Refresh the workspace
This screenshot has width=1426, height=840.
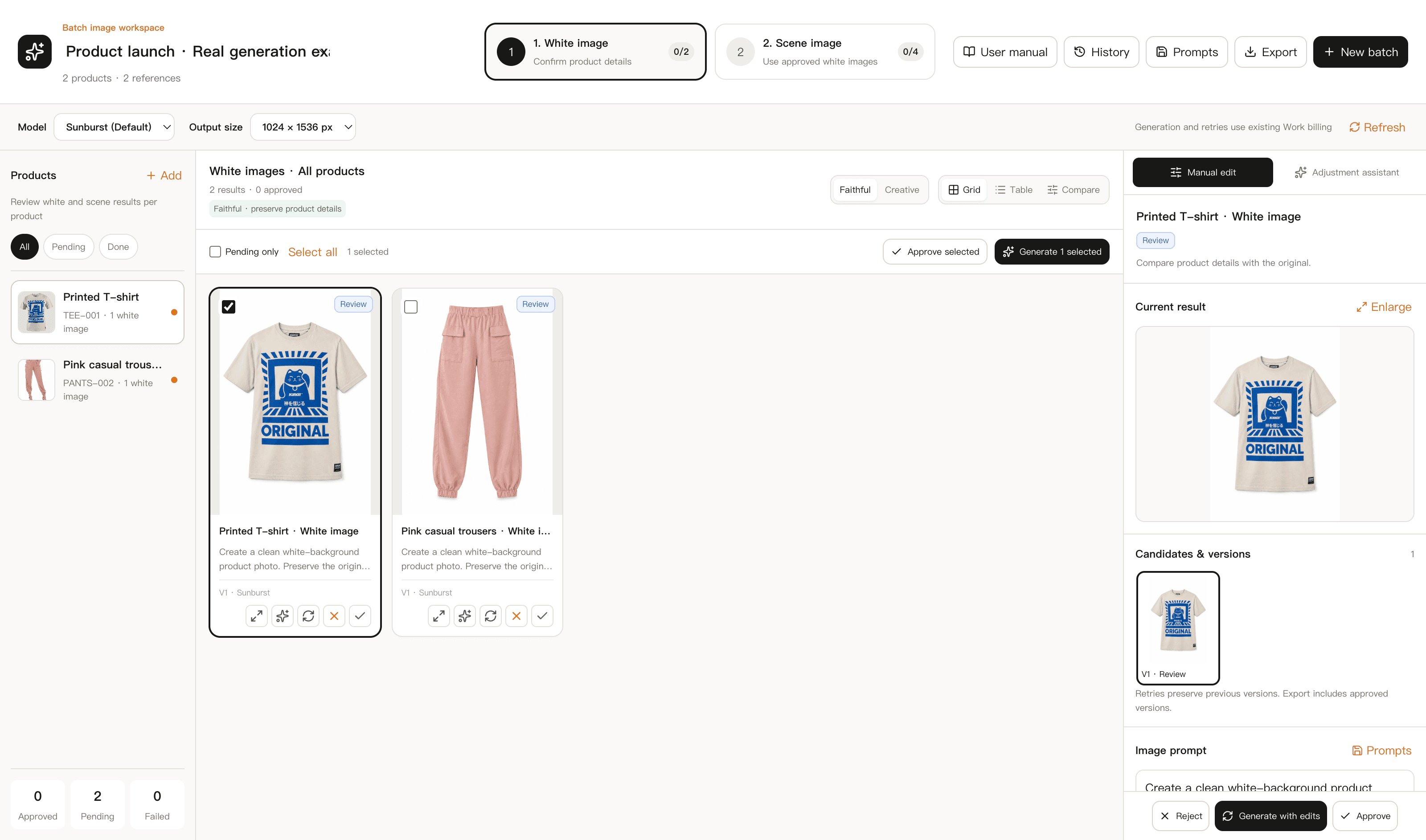(1377, 127)
